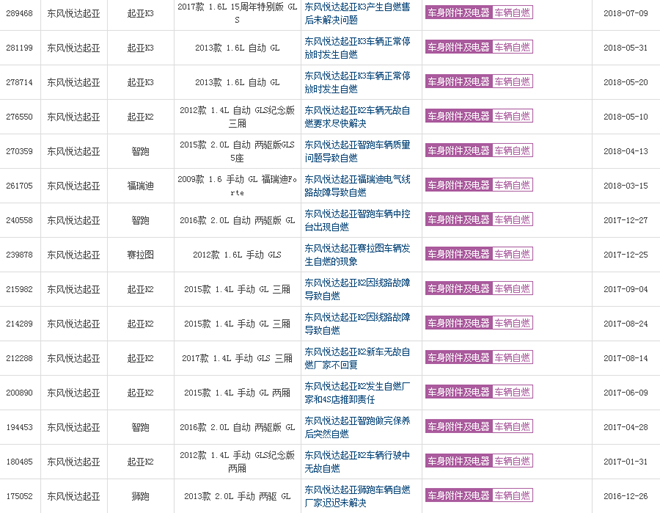Click model cell 赛拉图
The image size is (660, 513).
click(141, 255)
